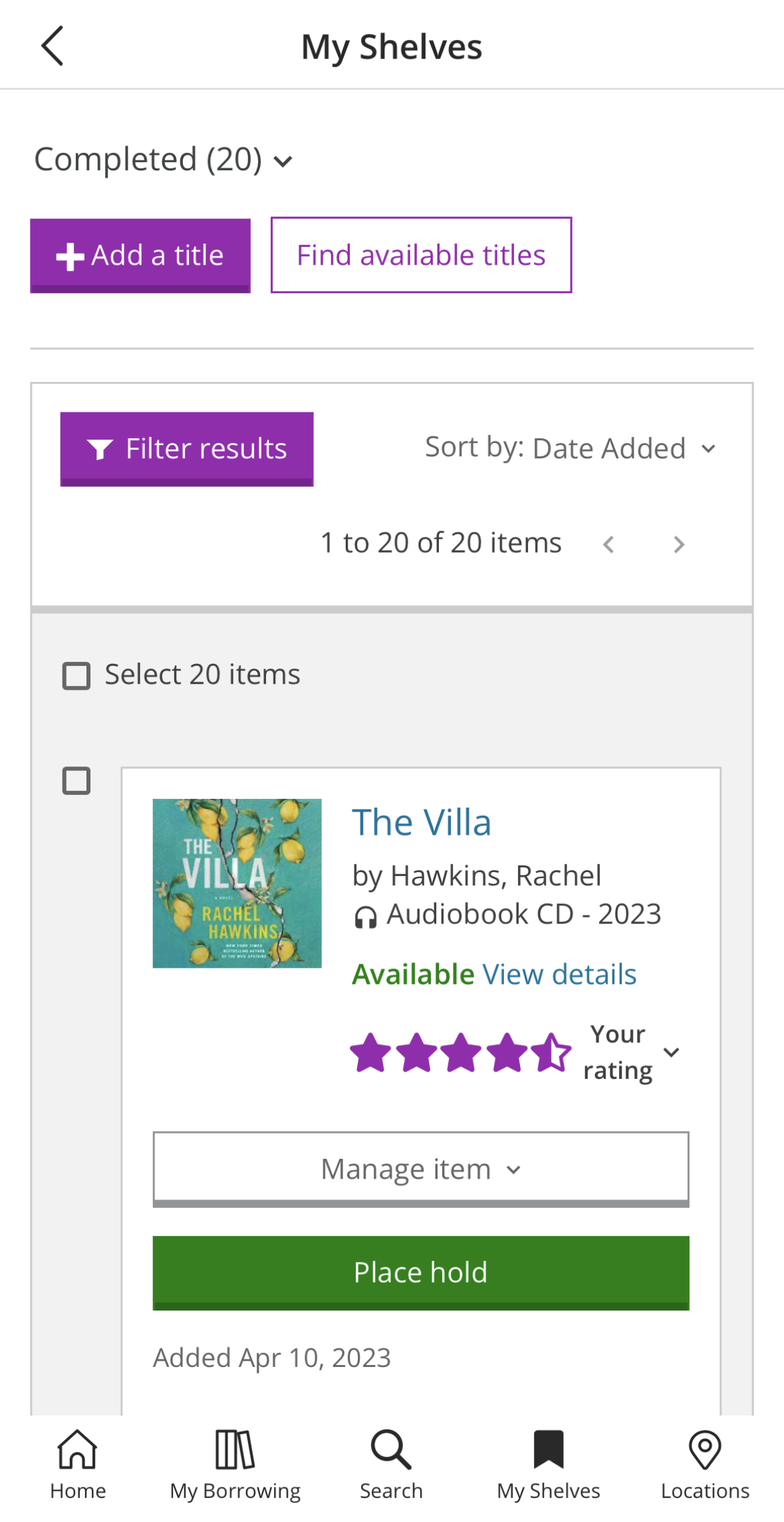Open the Filter results button

pos(187,449)
